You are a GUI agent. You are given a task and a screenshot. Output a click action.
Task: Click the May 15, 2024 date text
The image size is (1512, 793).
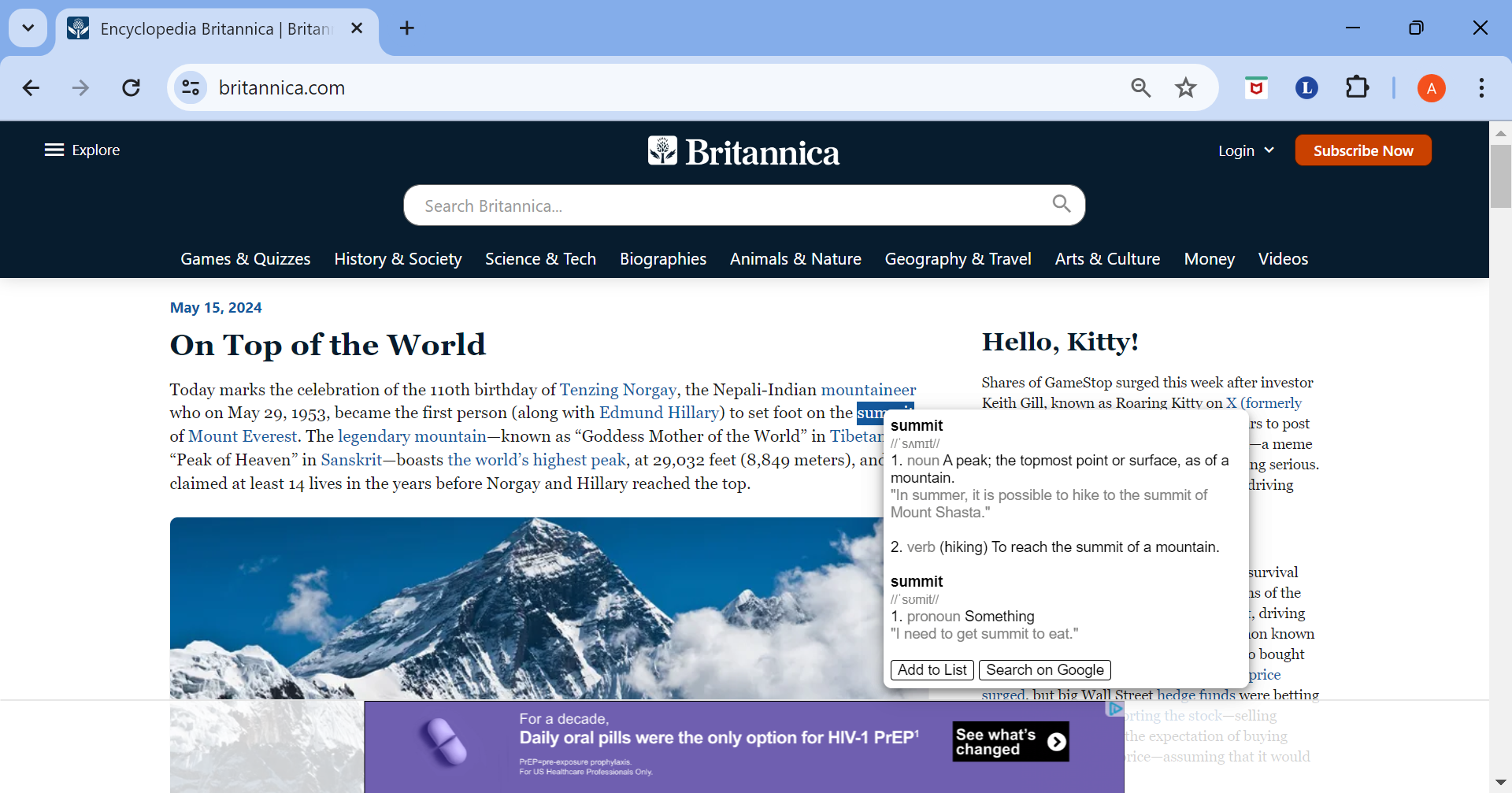point(216,308)
